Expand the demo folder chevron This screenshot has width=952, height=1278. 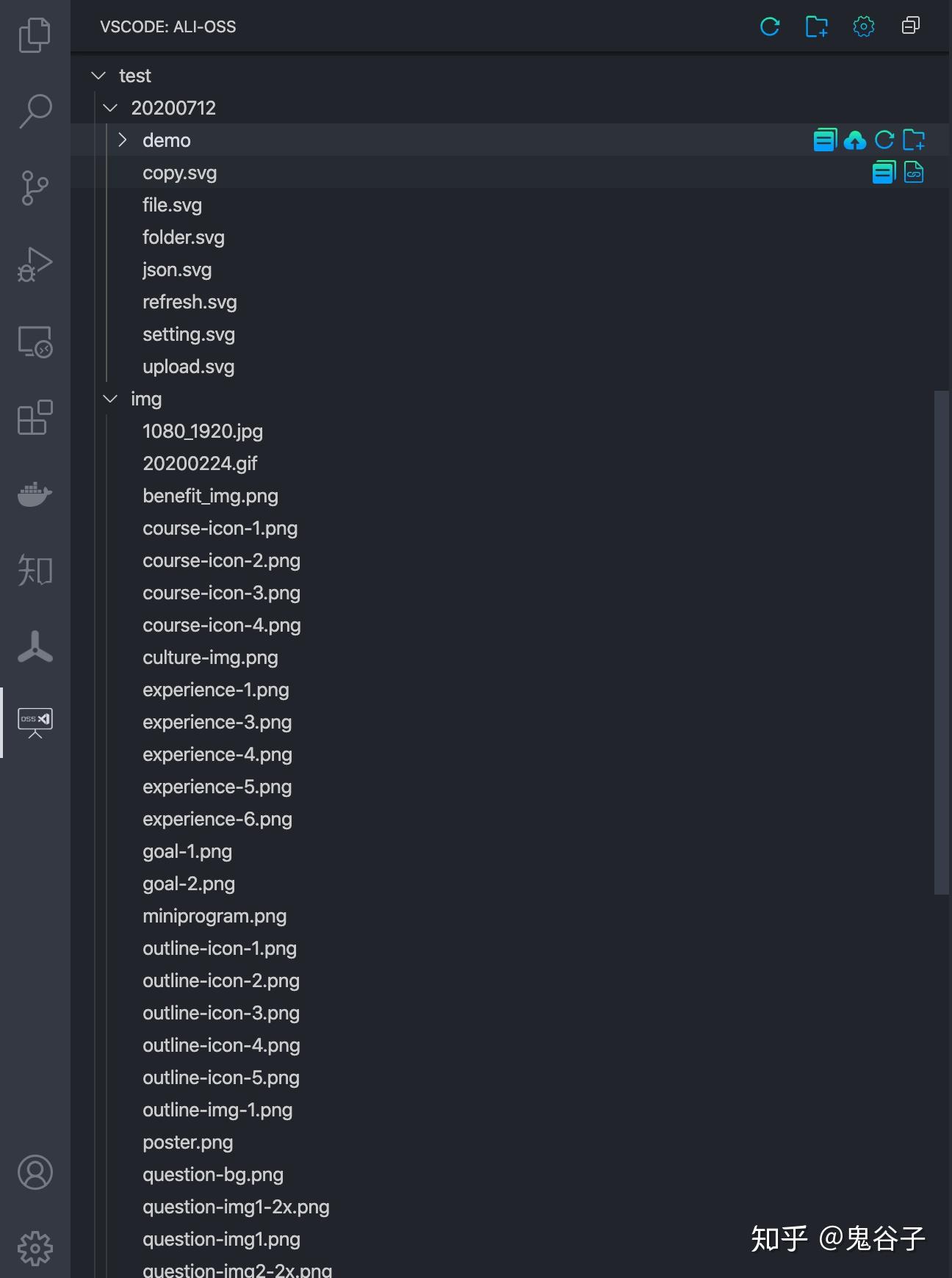(x=123, y=140)
